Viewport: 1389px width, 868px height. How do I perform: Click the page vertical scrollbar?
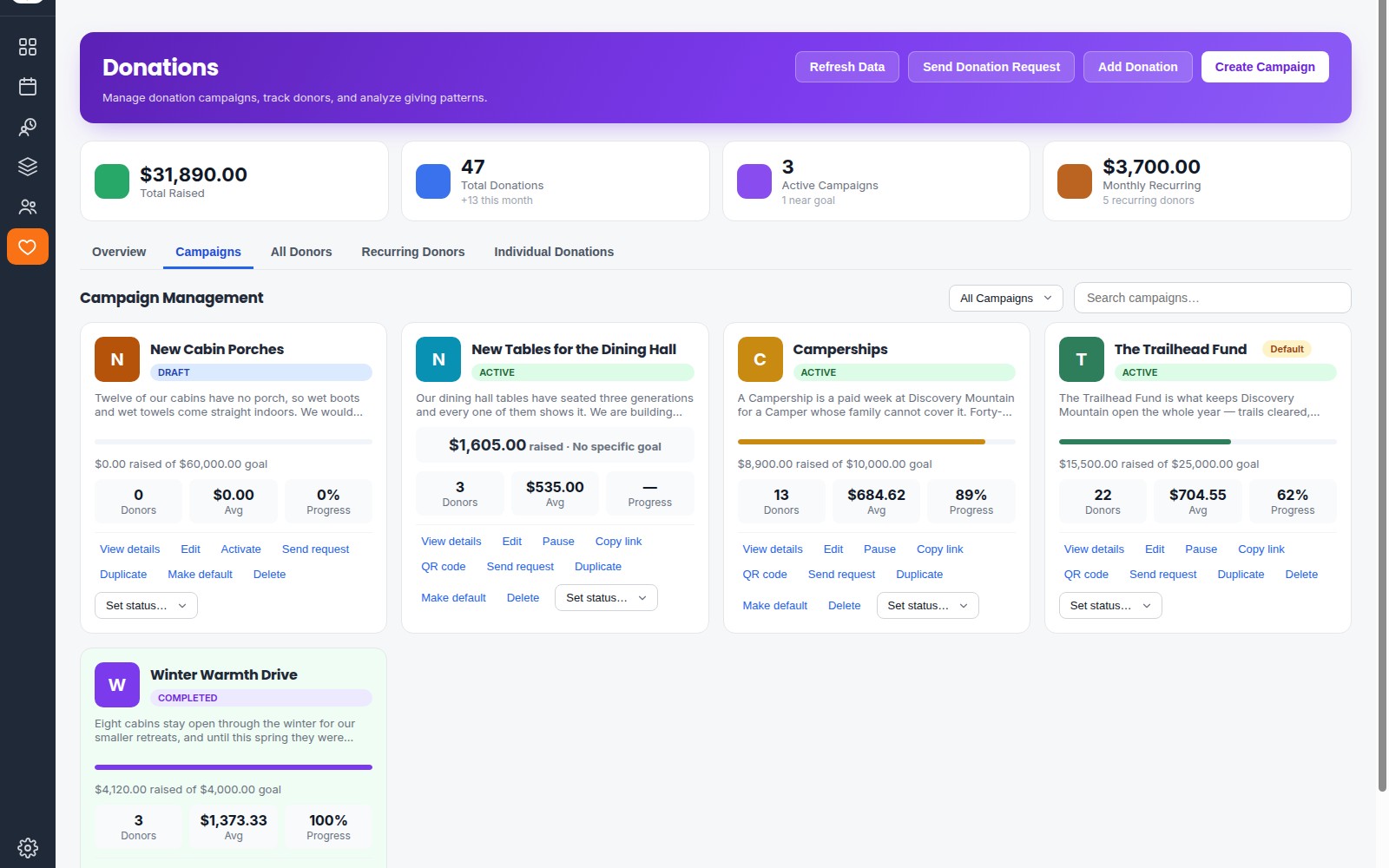click(1382, 395)
